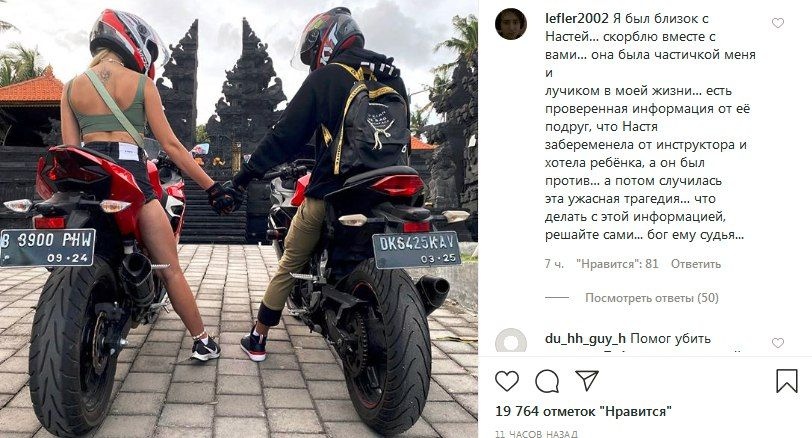Click the DK 6425 KAV license plate

pyautogui.click(x=416, y=250)
